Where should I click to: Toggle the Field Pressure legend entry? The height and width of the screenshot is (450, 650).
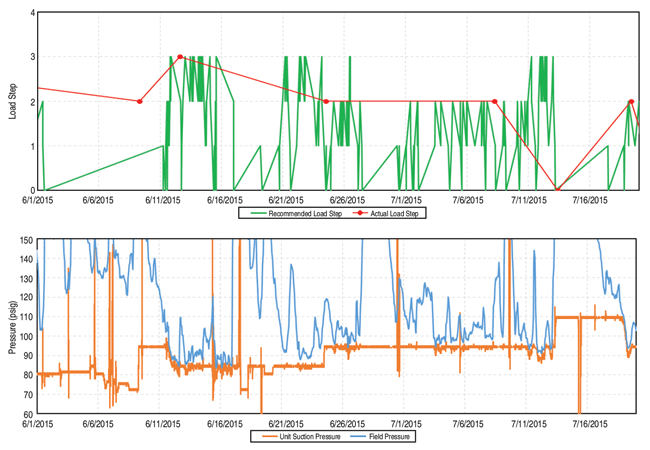tap(389, 436)
